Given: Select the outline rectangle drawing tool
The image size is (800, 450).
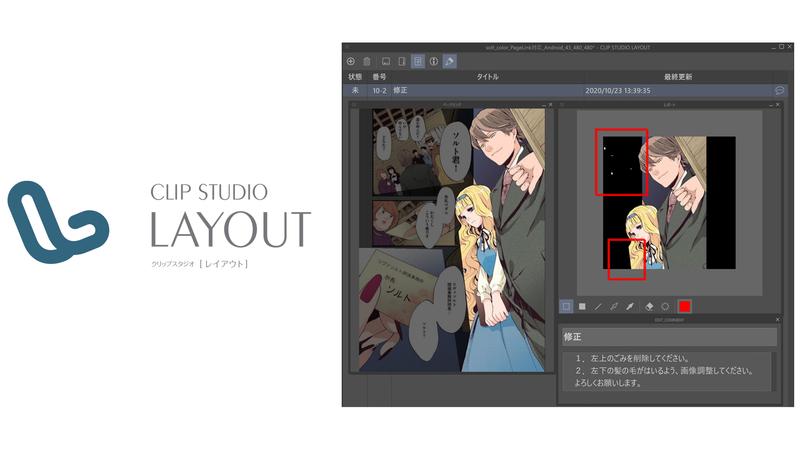Looking at the screenshot, I should coord(566,306).
